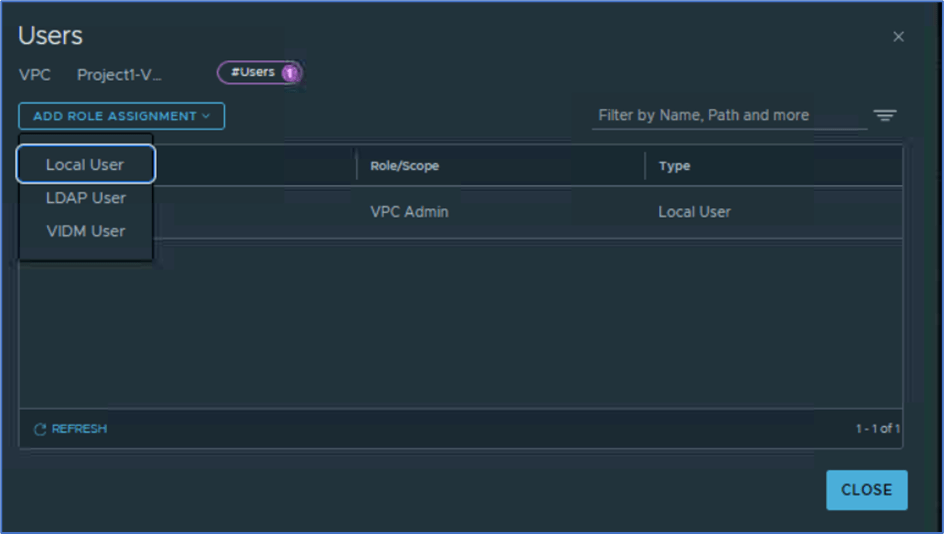Click the Users dialog title
This screenshot has width=944, height=534.
(50, 36)
